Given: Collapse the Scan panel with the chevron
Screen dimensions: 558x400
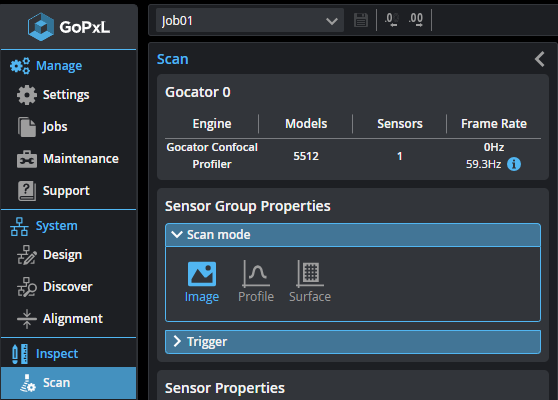Looking at the screenshot, I should pyautogui.click(x=540, y=59).
